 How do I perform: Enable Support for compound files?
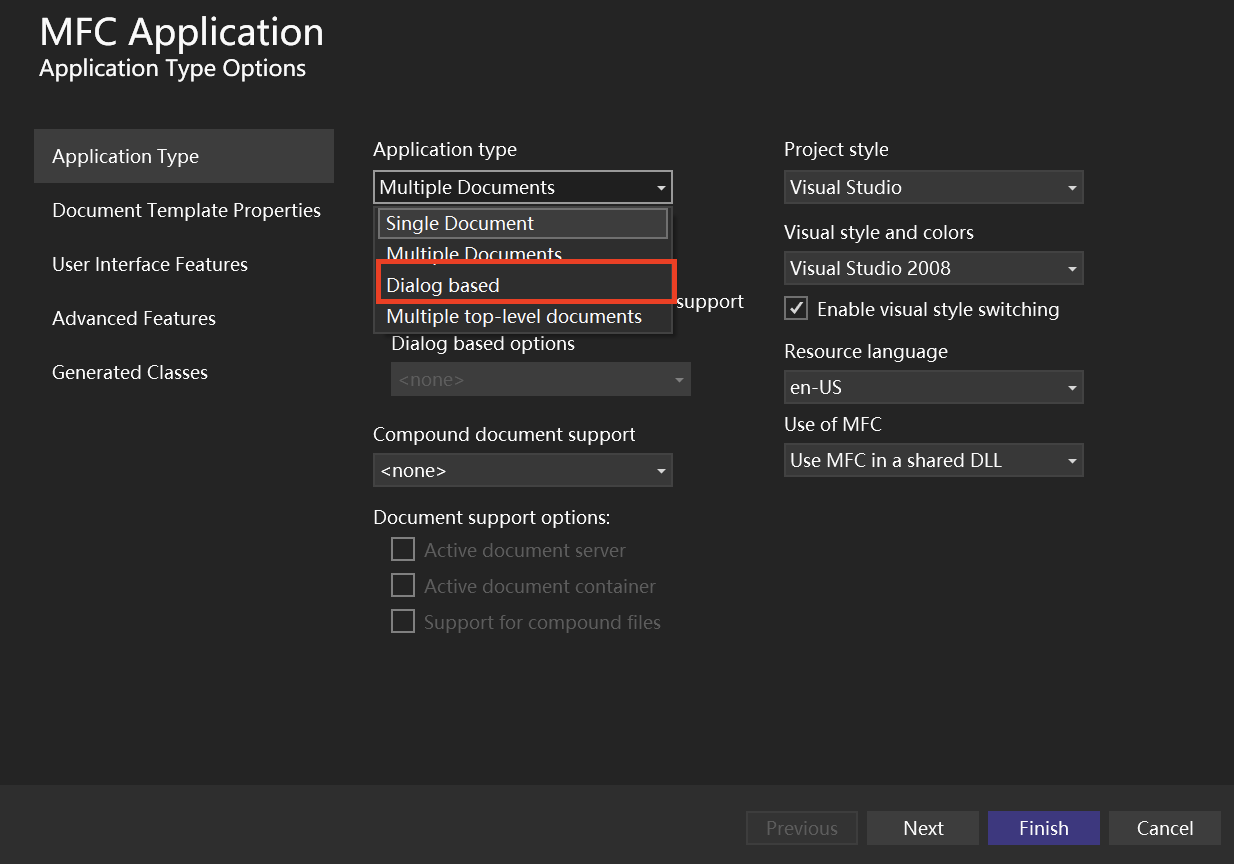point(402,622)
